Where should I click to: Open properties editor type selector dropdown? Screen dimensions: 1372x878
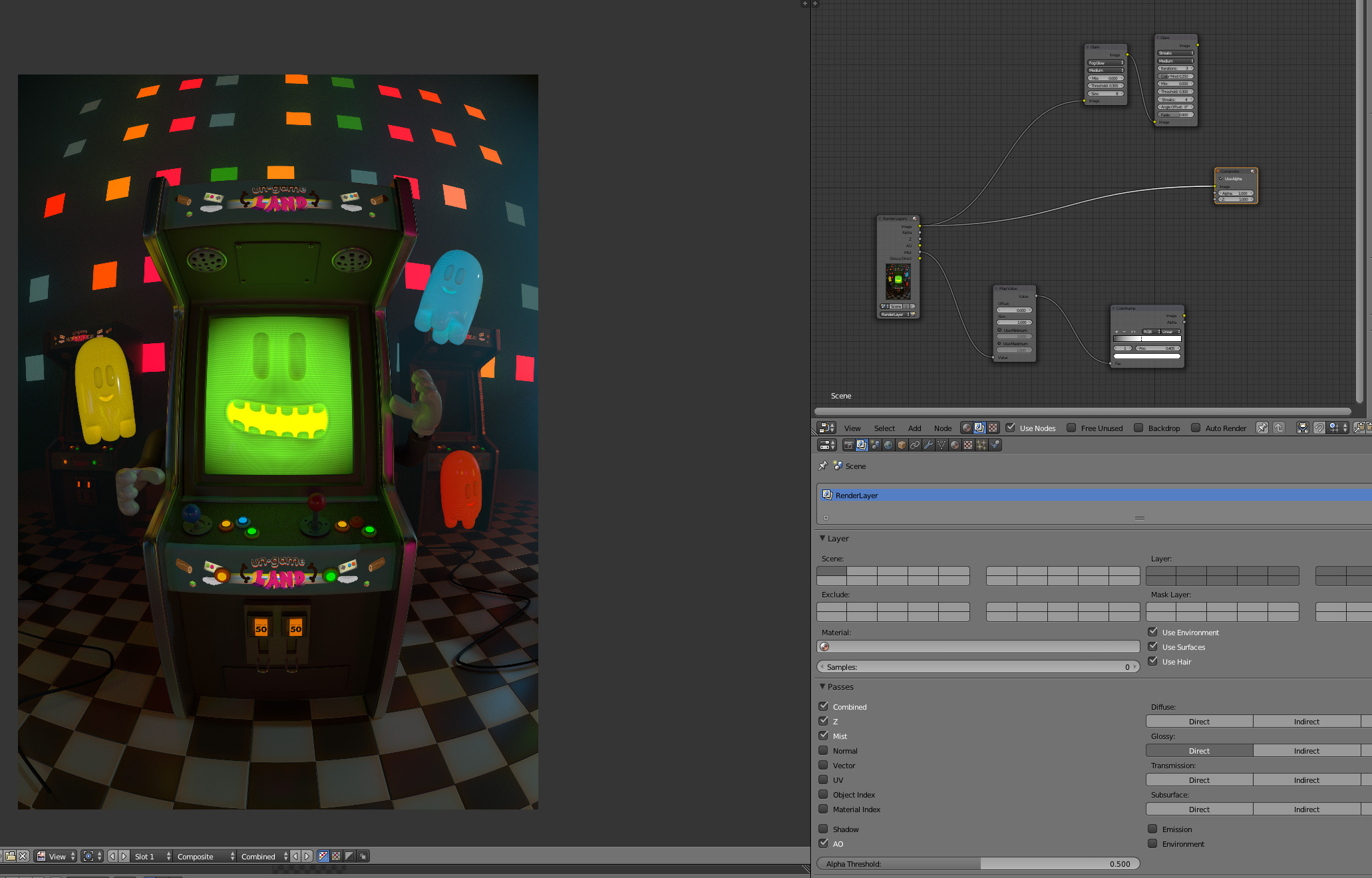point(827,445)
